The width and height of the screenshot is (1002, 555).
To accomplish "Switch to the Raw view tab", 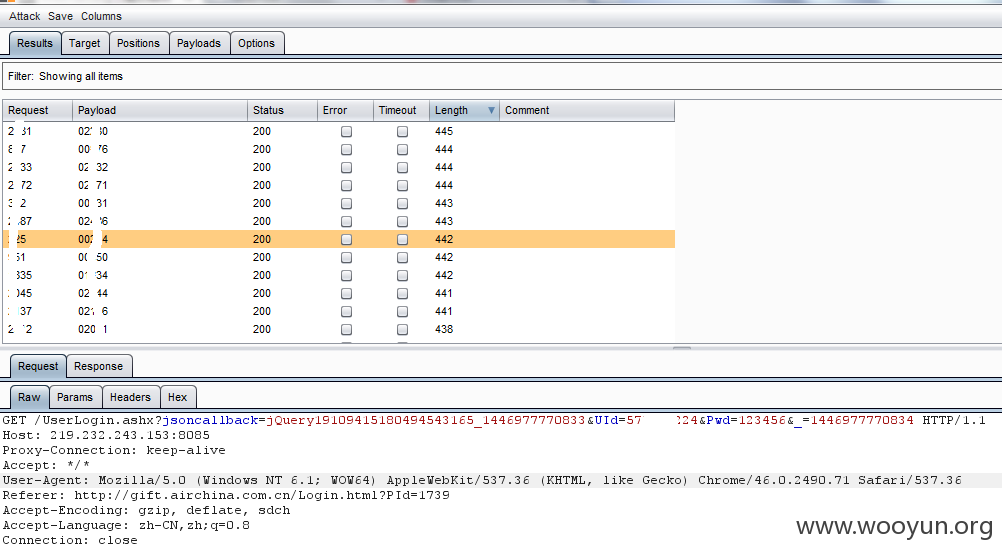I will click(x=29, y=397).
